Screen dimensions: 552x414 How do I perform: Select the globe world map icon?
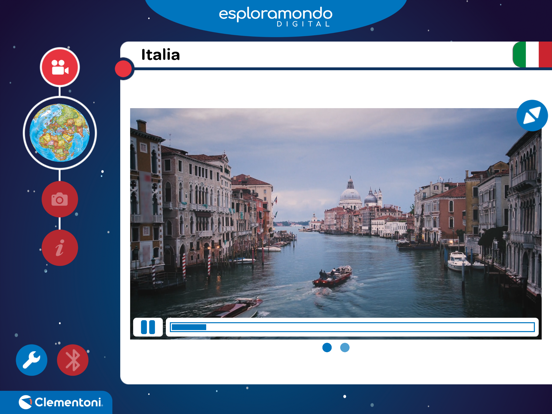point(60,133)
